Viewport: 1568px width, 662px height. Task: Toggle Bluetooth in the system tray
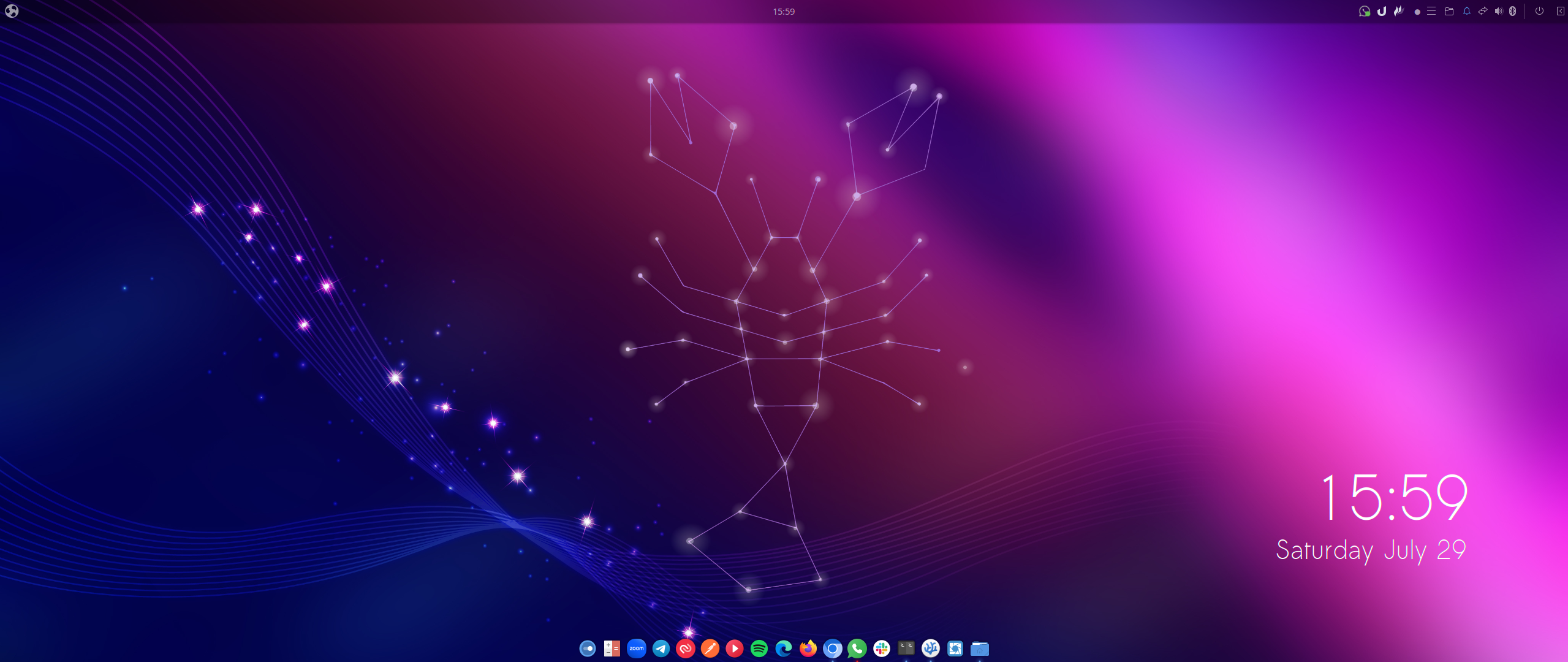click(x=1512, y=11)
